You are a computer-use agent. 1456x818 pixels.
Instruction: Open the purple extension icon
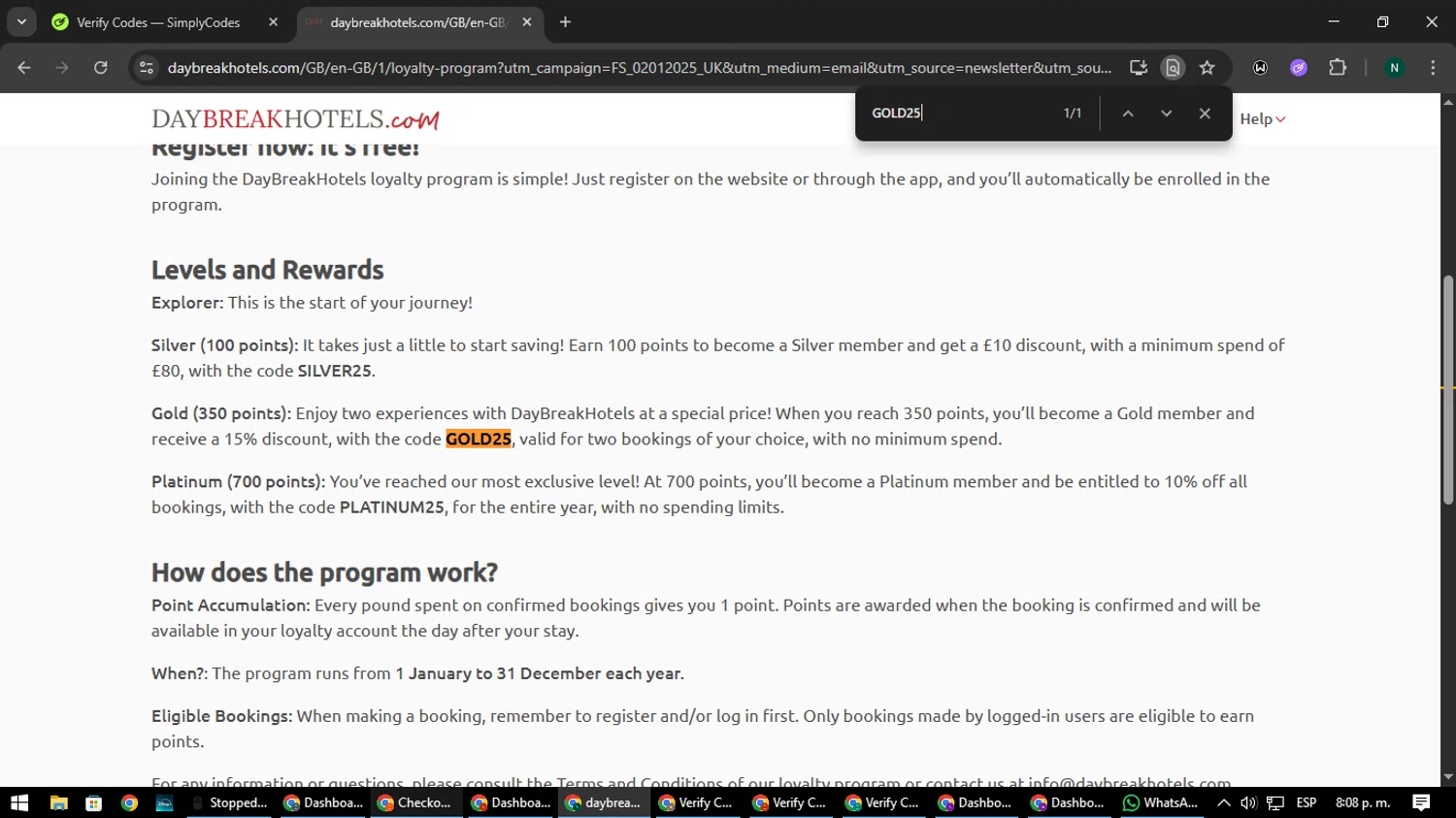[x=1299, y=68]
